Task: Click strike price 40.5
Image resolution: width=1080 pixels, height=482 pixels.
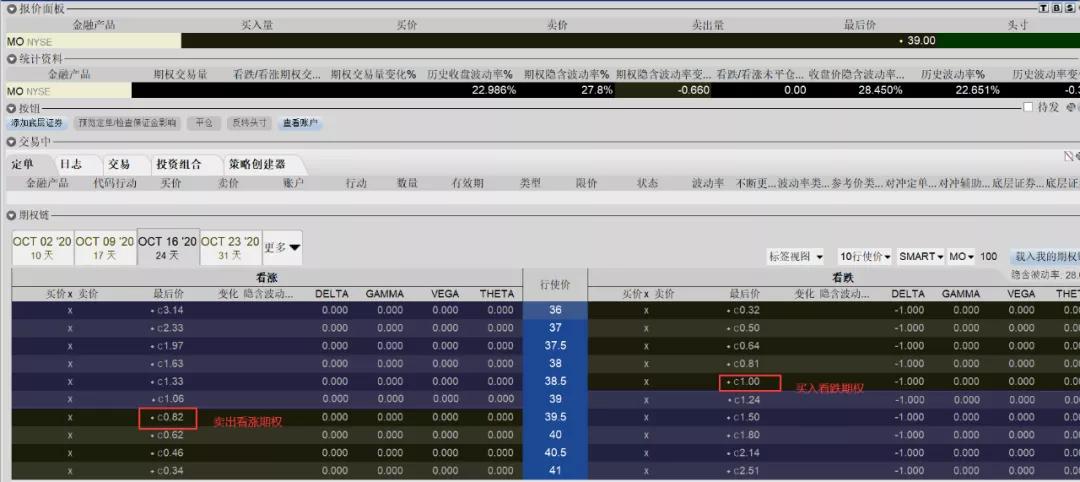Action: 555,453
